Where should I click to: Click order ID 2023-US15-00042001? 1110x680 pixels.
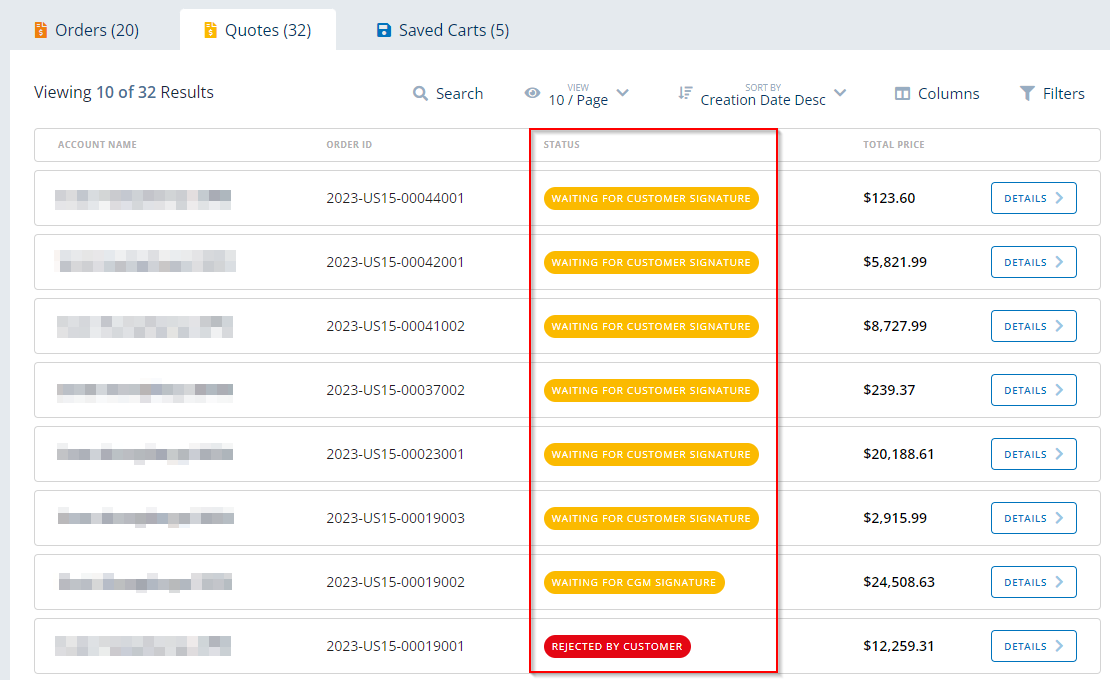pyautogui.click(x=395, y=262)
